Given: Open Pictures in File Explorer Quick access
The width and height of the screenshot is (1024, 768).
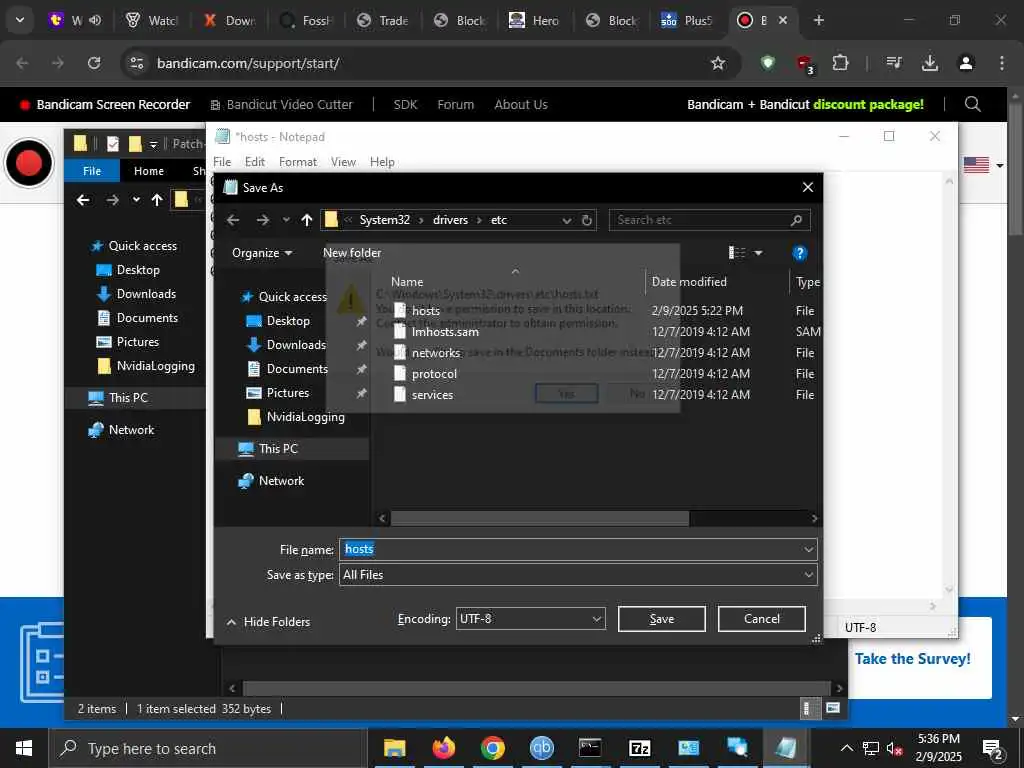Looking at the screenshot, I should click(137, 342).
